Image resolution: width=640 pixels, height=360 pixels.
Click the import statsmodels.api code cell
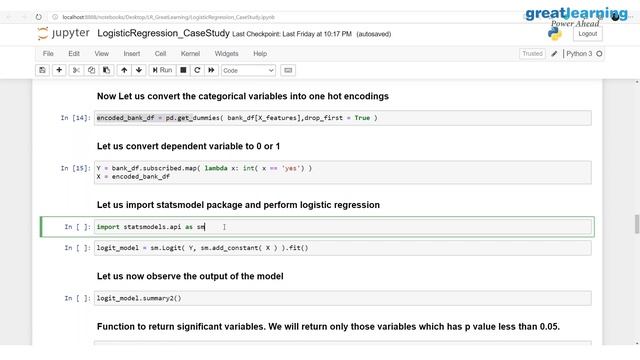(342, 227)
